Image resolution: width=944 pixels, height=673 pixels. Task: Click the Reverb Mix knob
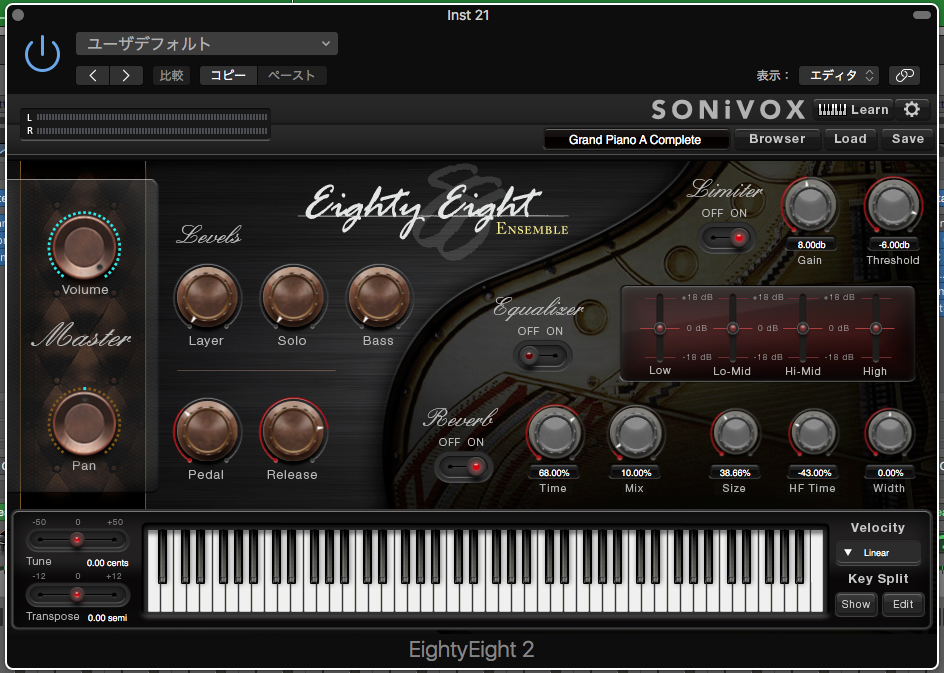click(635, 434)
